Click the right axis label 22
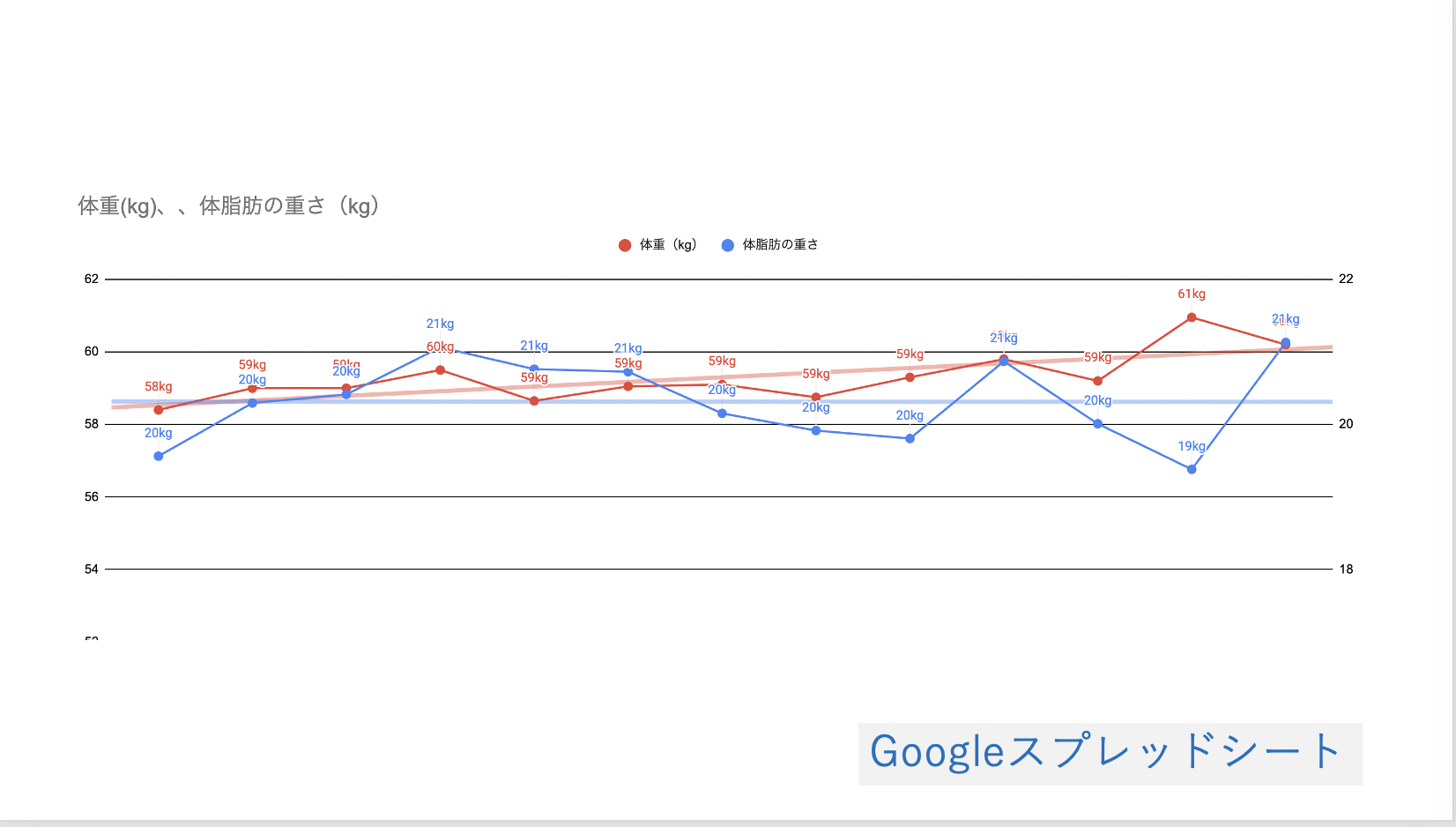 pyautogui.click(x=1346, y=279)
